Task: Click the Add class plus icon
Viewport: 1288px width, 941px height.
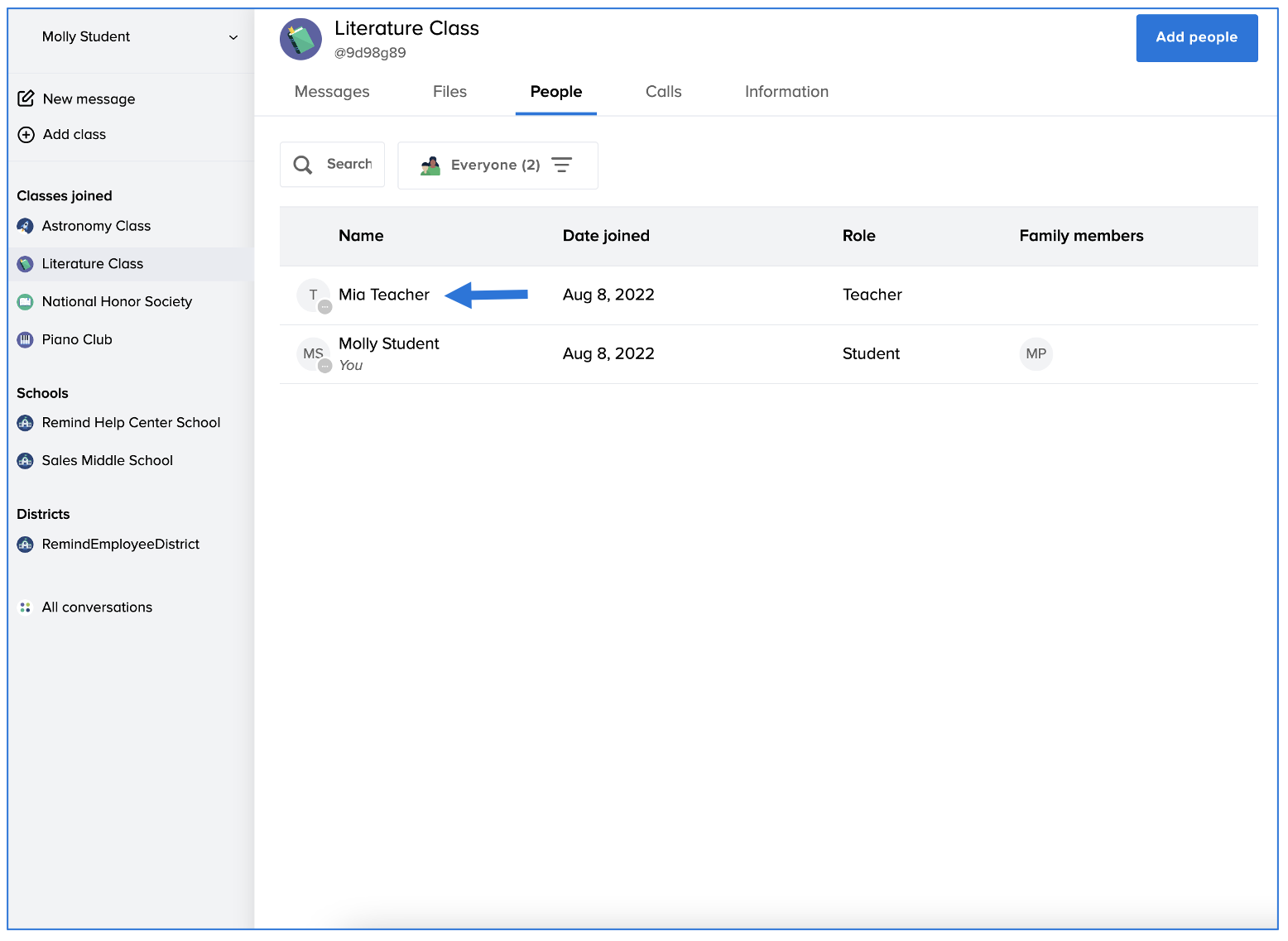Action: coord(26,135)
